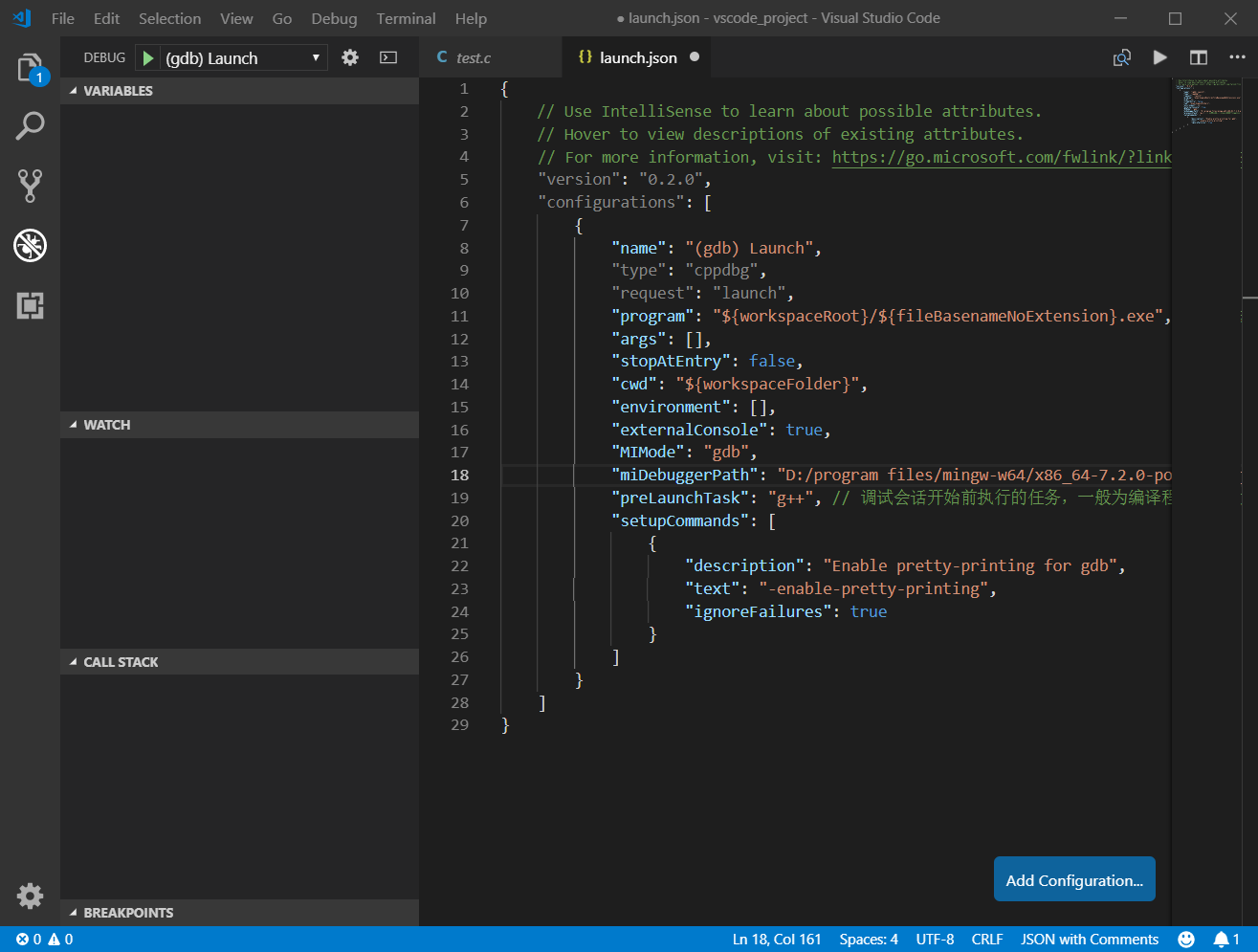Split the editor with the split icon

(x=1198, y=57)
